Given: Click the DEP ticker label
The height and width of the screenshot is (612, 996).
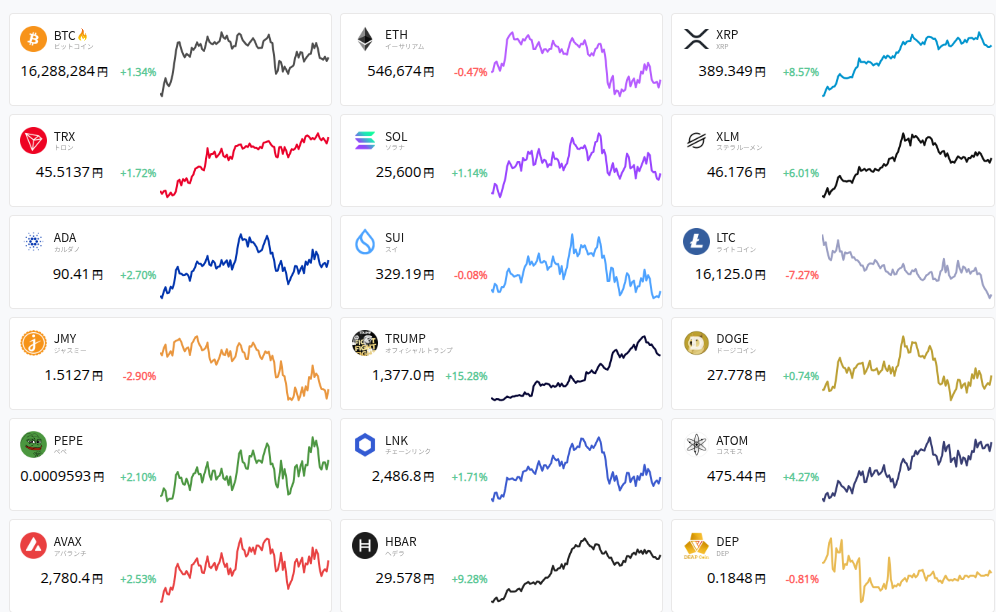Looking at the screenshot, I should pyautogui.click(x=727, y=542).
